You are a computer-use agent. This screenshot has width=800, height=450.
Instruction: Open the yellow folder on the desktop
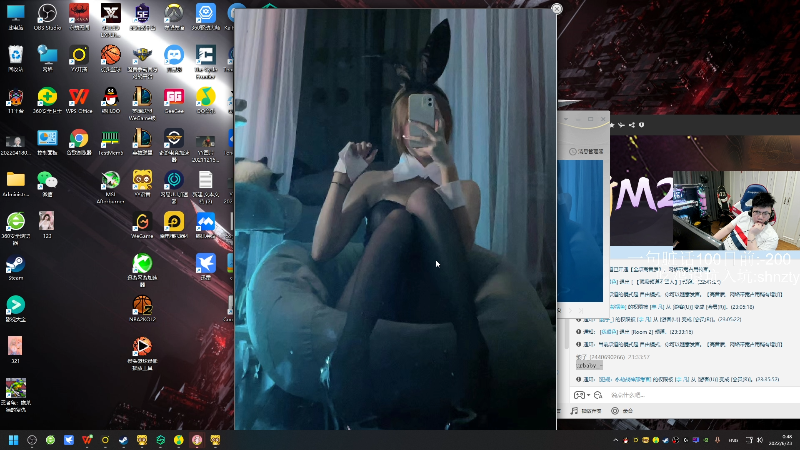pyautogui.click(x=16, y=184)
